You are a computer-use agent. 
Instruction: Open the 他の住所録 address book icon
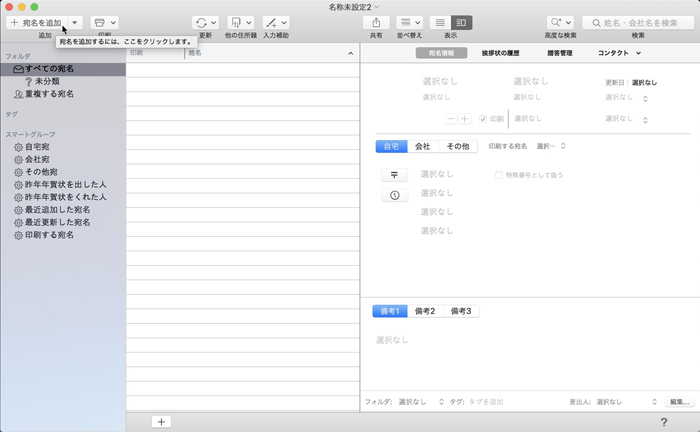tap(236, 21)
